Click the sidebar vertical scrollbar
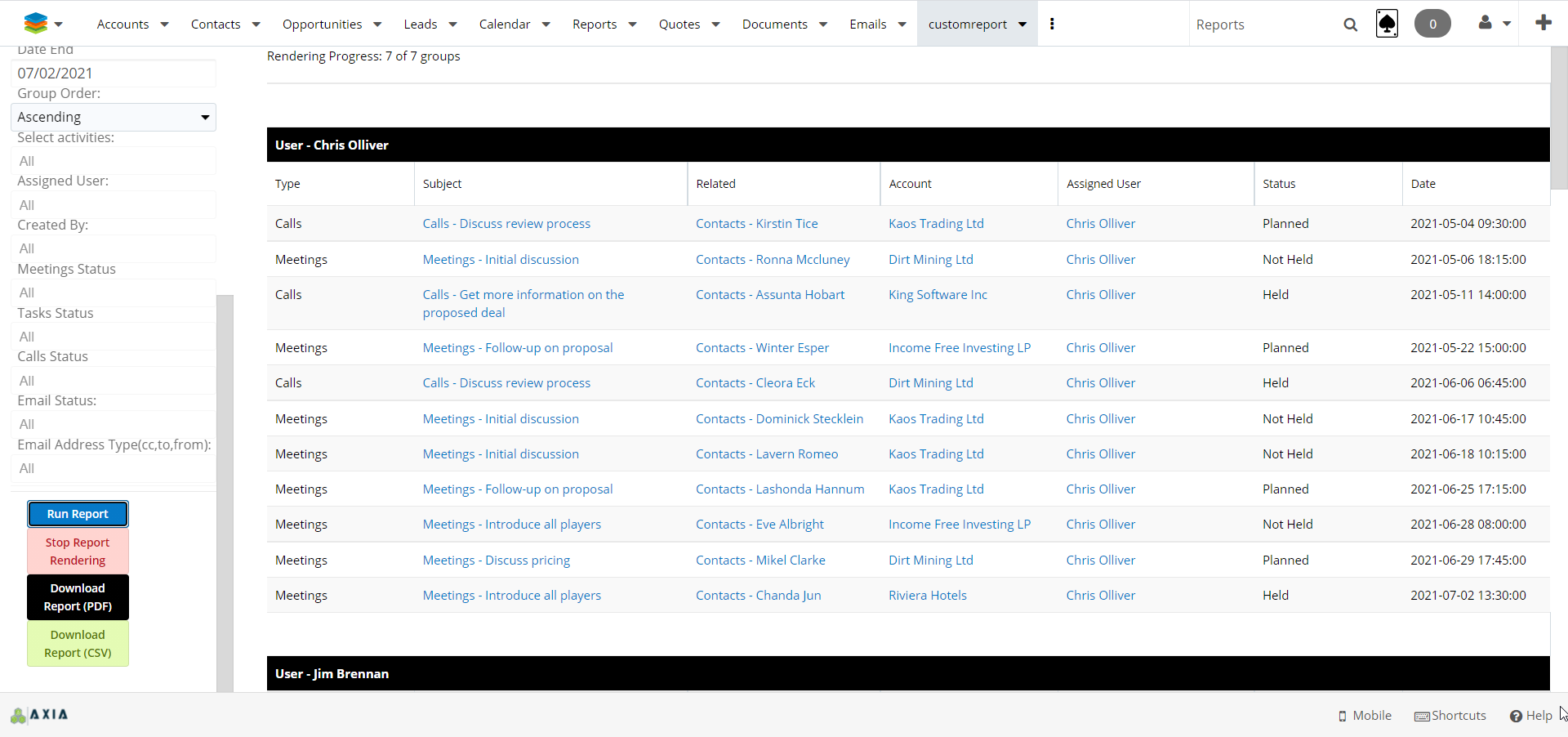 coord(225,490)
